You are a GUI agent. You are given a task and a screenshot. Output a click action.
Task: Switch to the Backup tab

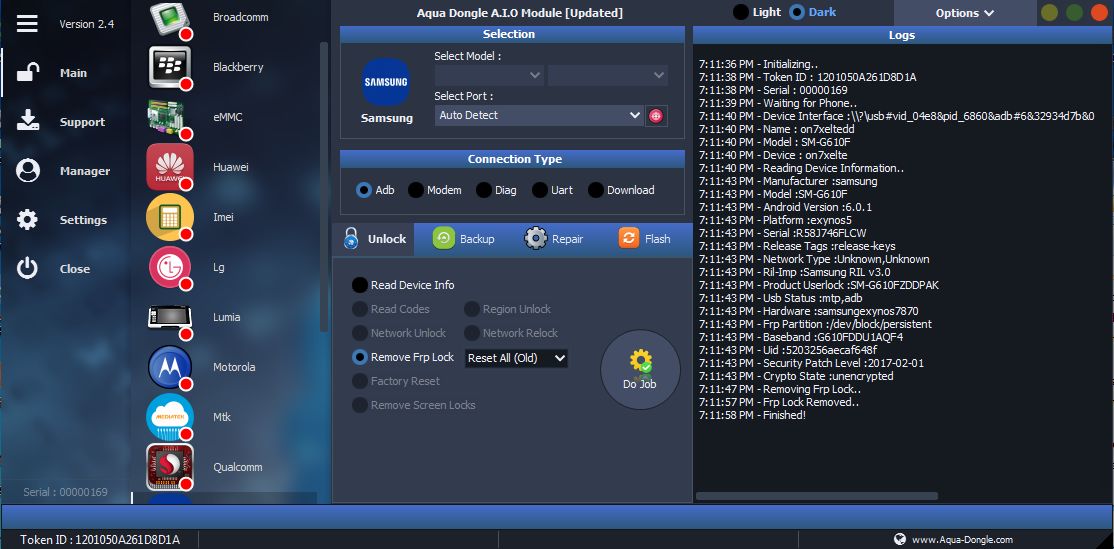pos(464,239)
